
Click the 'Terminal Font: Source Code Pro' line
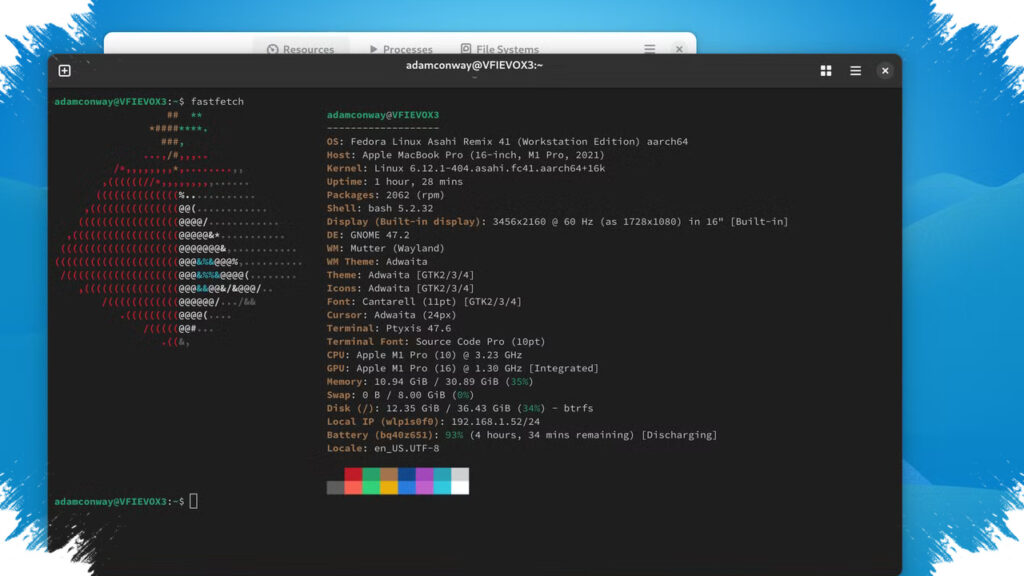436,342
